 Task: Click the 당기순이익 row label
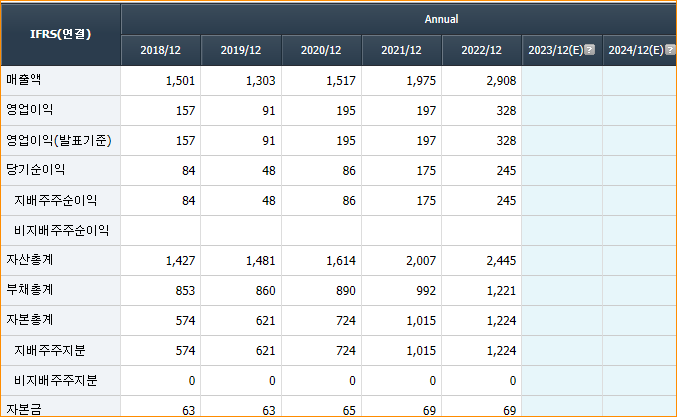click(x=35, y=170)
